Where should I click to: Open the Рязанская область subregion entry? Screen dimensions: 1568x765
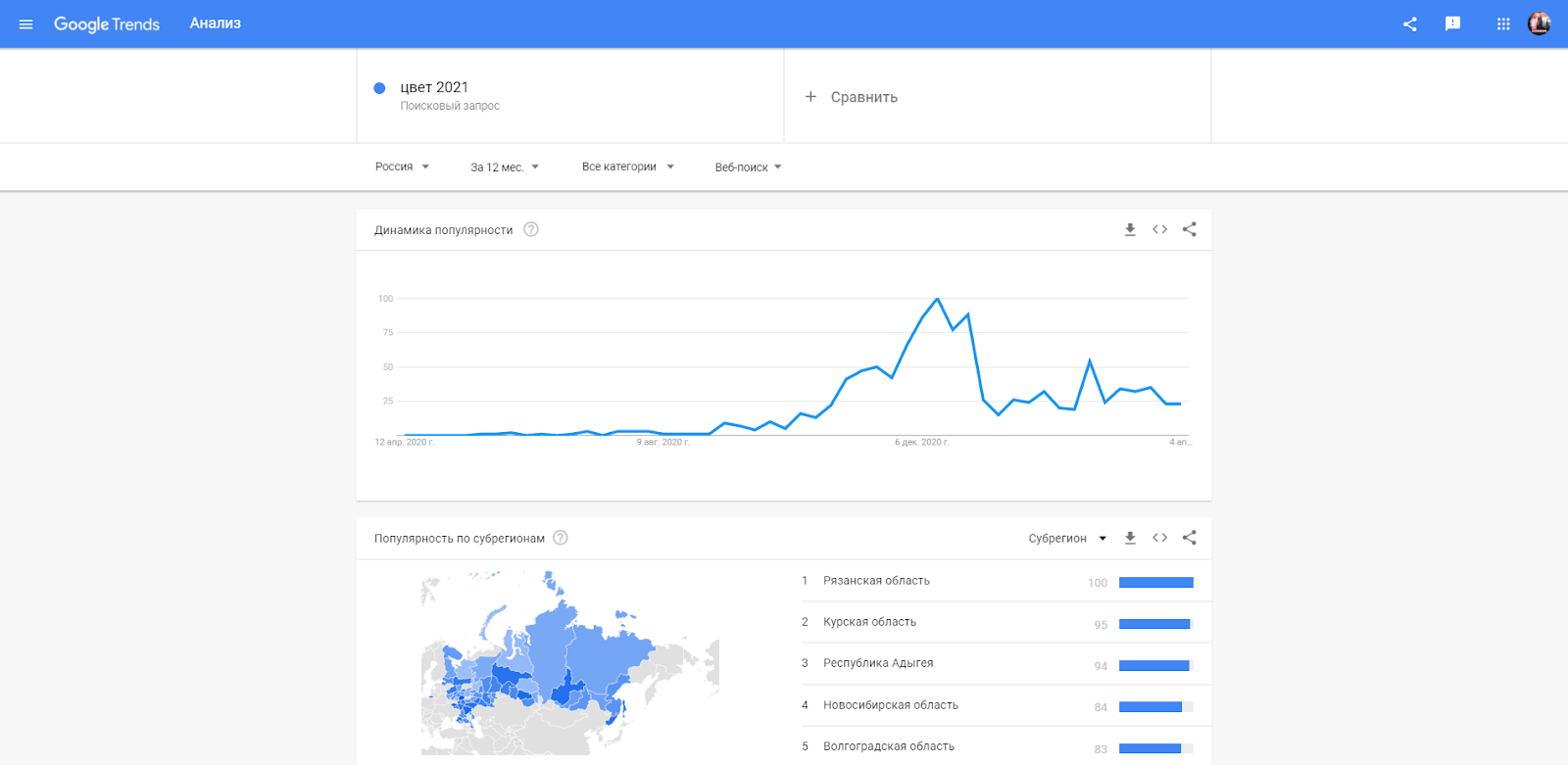tap(876, 581)
